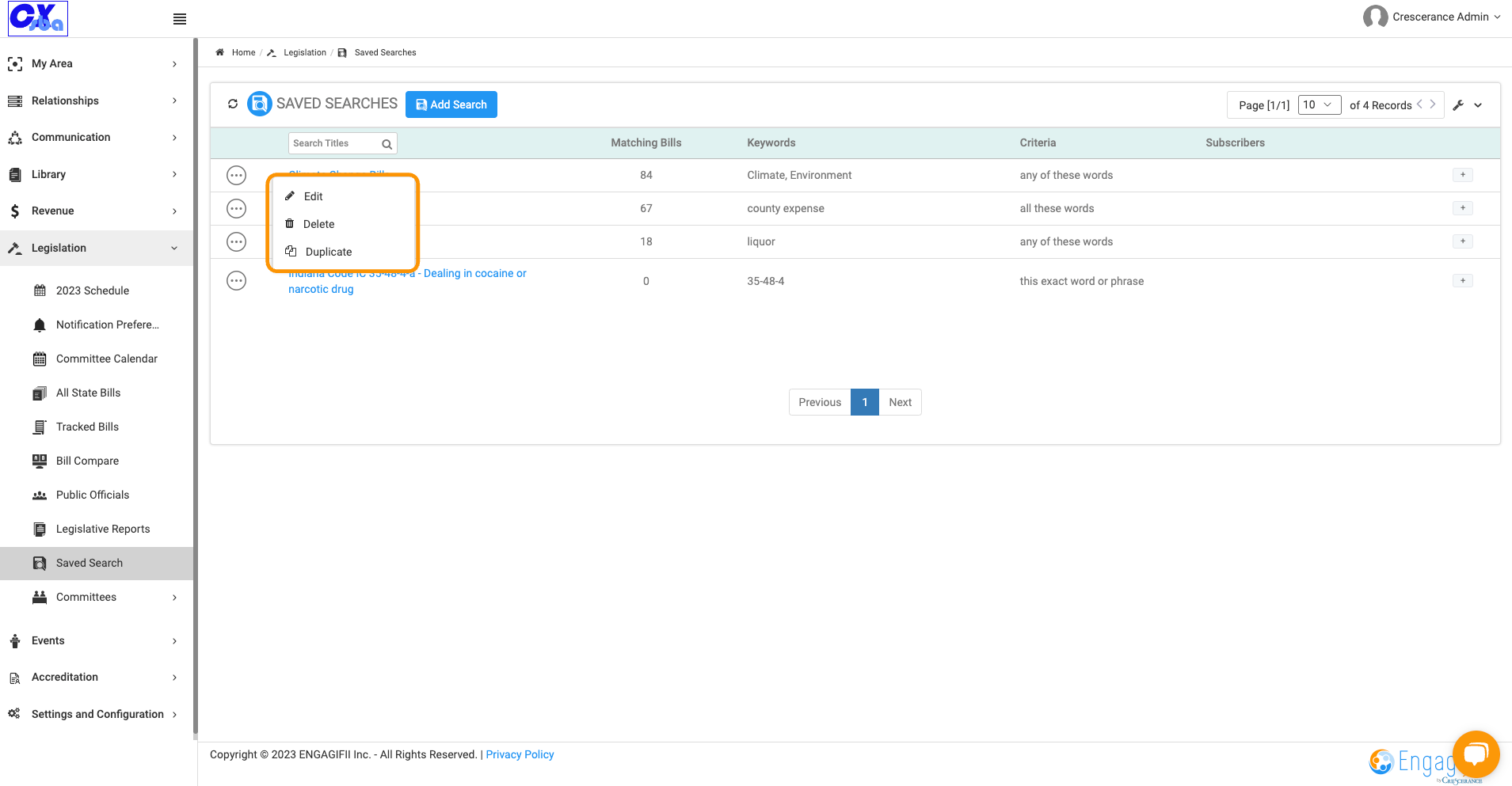Click Legislation breadcrumb link
This screenshot has height=786, width=1512.
tap(305, 52)
